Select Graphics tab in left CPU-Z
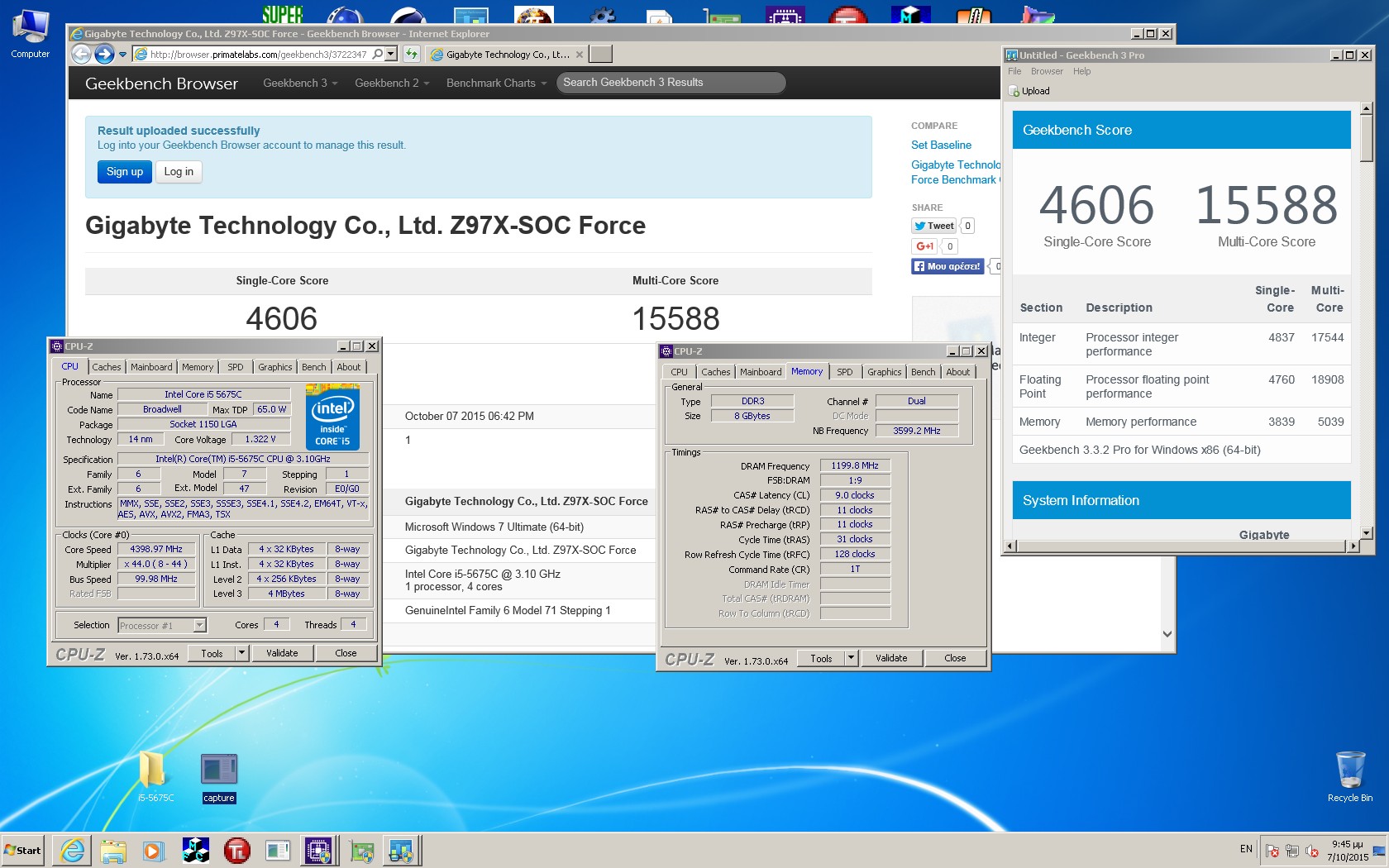This screenshot has width=1389, height=868. 274,367
